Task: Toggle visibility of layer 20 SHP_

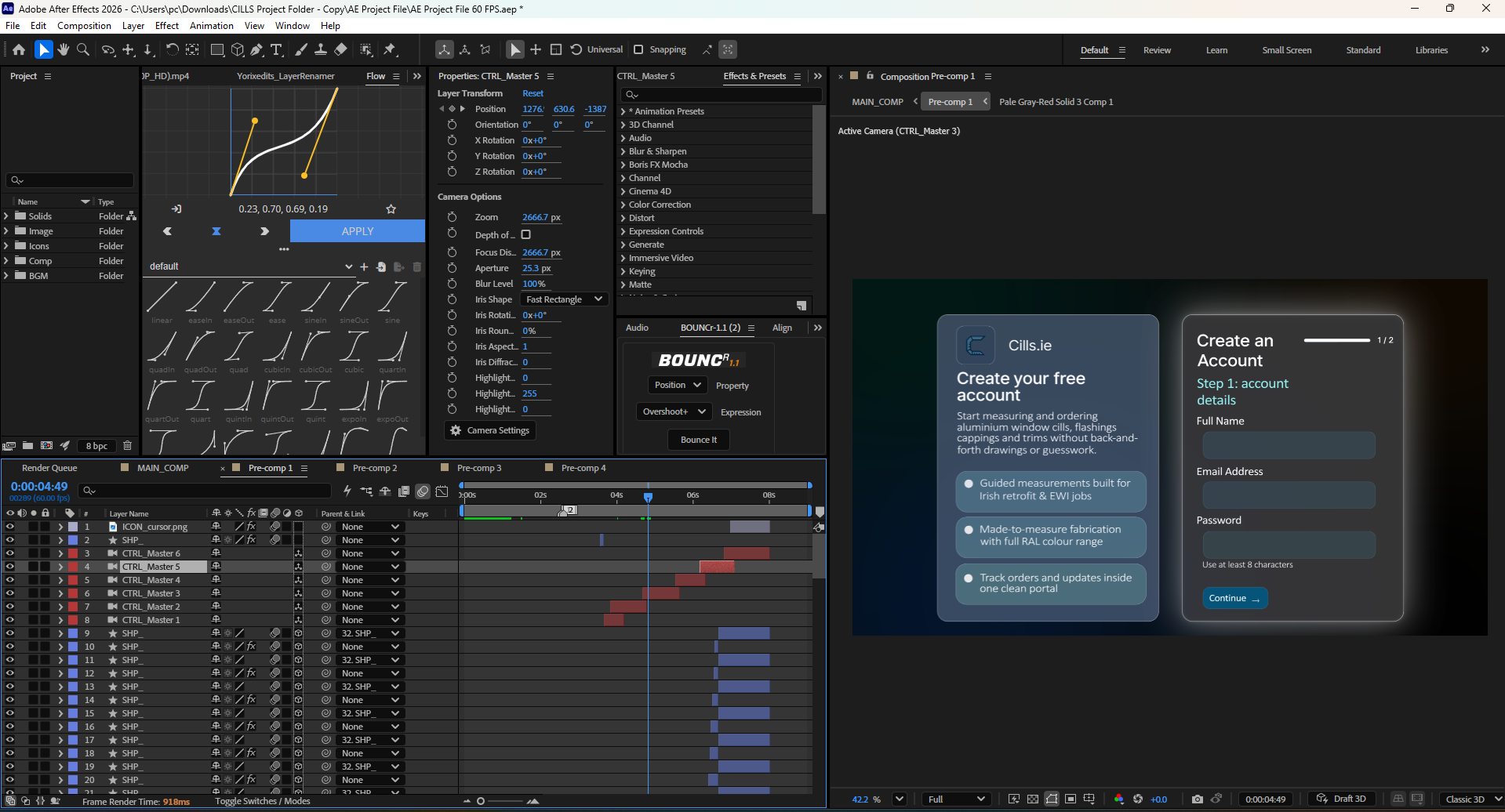Action: click(10, 780)
